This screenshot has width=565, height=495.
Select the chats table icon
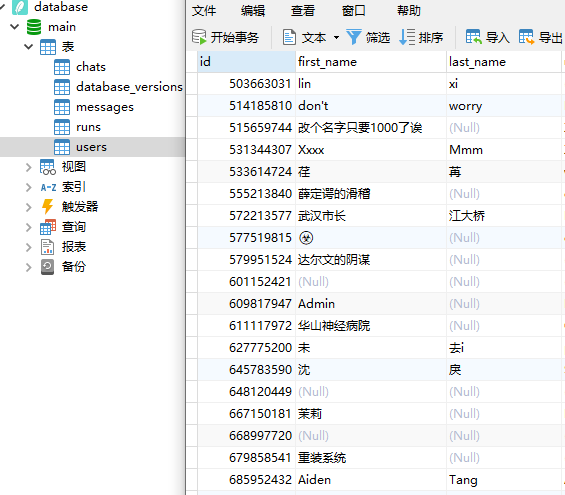[62, 67]
